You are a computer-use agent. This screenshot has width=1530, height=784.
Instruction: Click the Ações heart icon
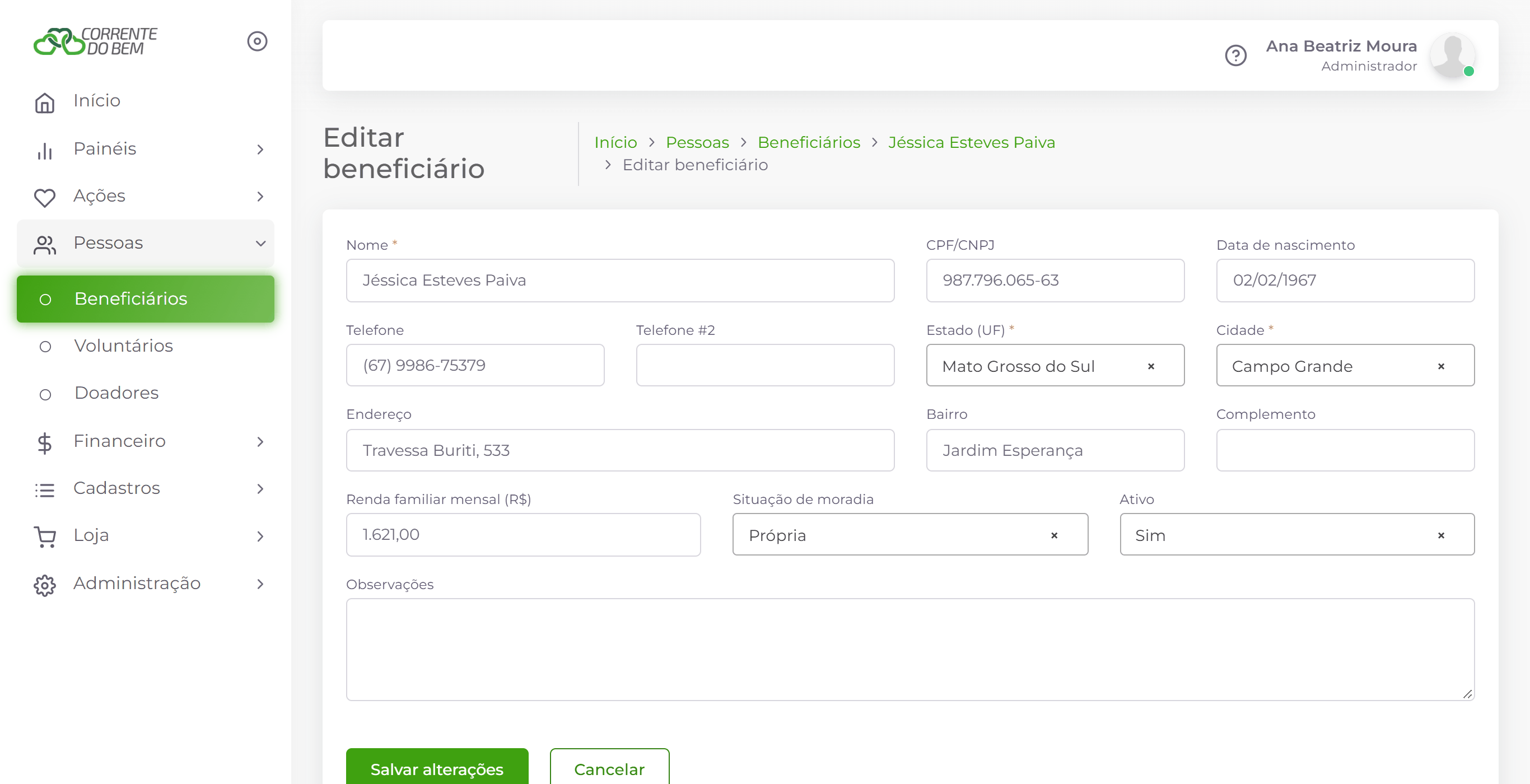tap(45, 197)
